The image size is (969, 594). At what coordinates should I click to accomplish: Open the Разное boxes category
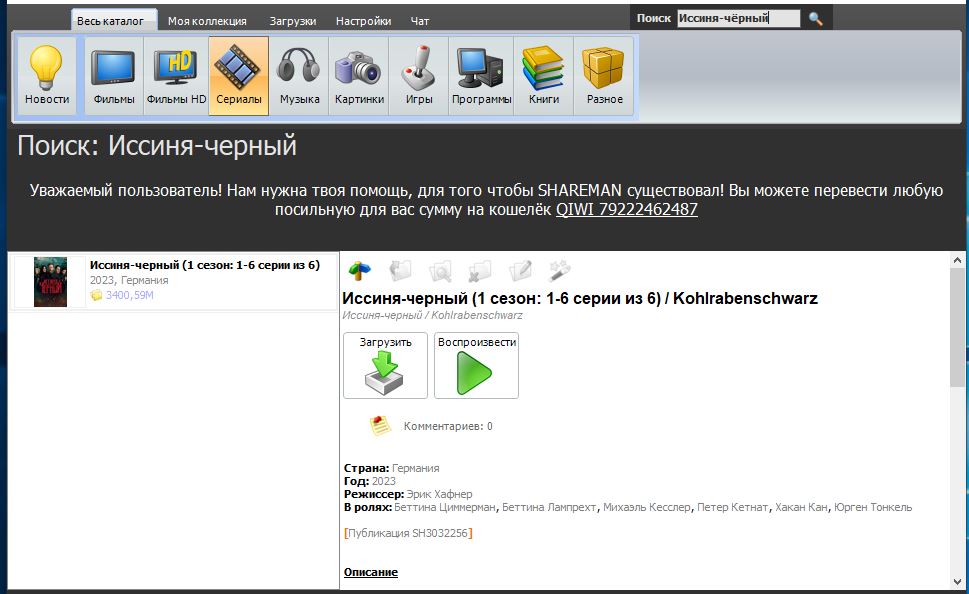click(604, 75)
